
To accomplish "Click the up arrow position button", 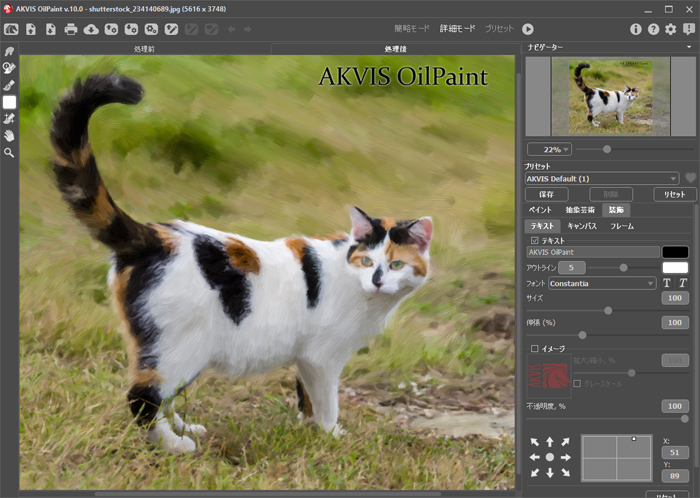I will click(x=549, y=441).
